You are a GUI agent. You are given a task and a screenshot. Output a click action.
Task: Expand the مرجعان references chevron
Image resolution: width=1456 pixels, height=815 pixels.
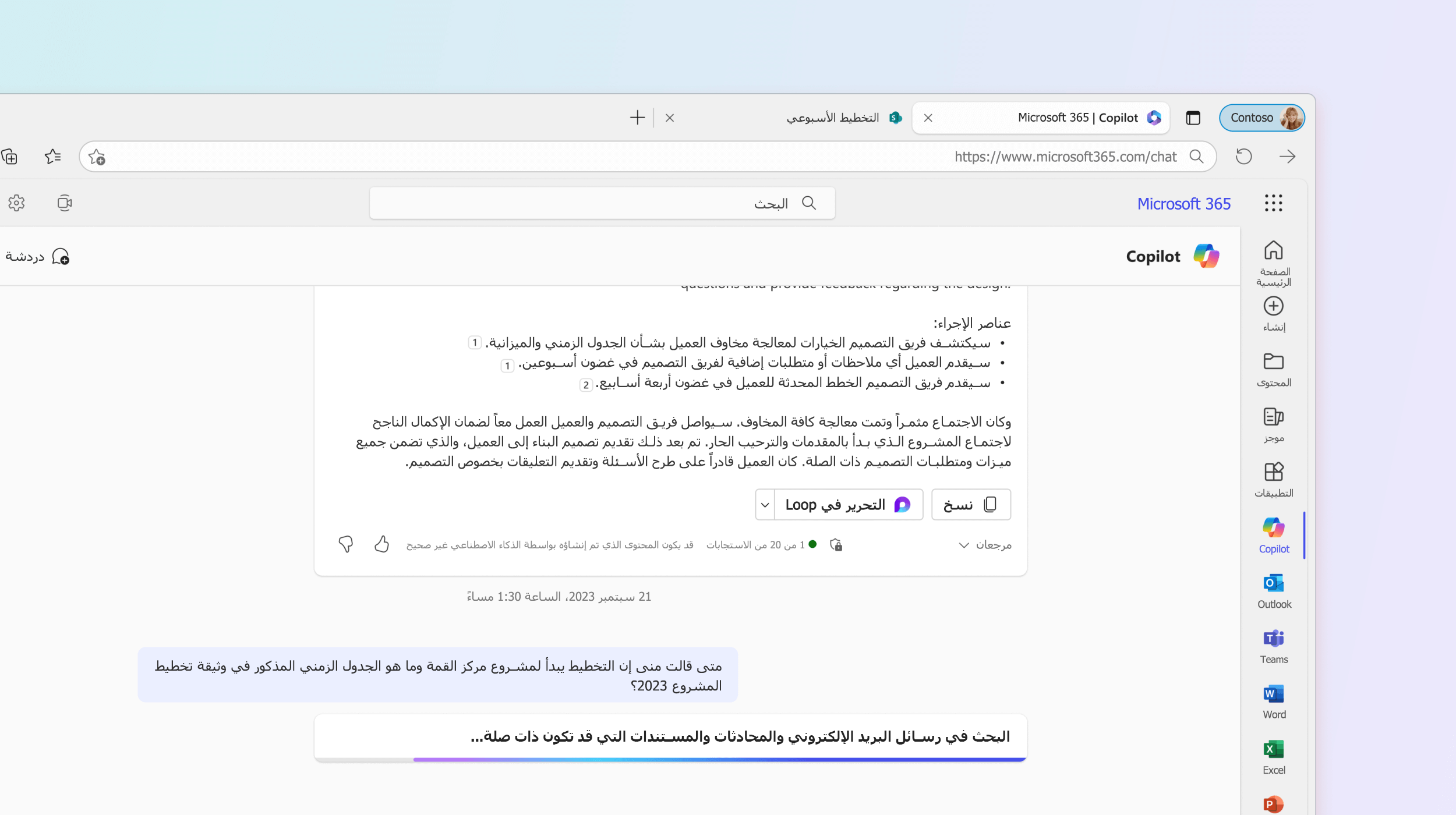964,545
